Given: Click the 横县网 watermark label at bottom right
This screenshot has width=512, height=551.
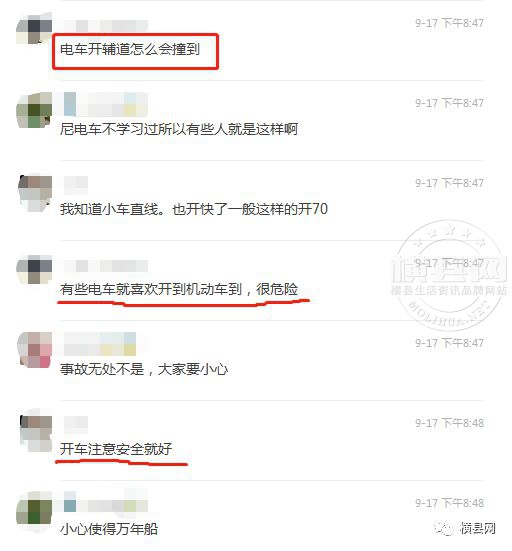Looking at the screenshot, I should 477,528.
